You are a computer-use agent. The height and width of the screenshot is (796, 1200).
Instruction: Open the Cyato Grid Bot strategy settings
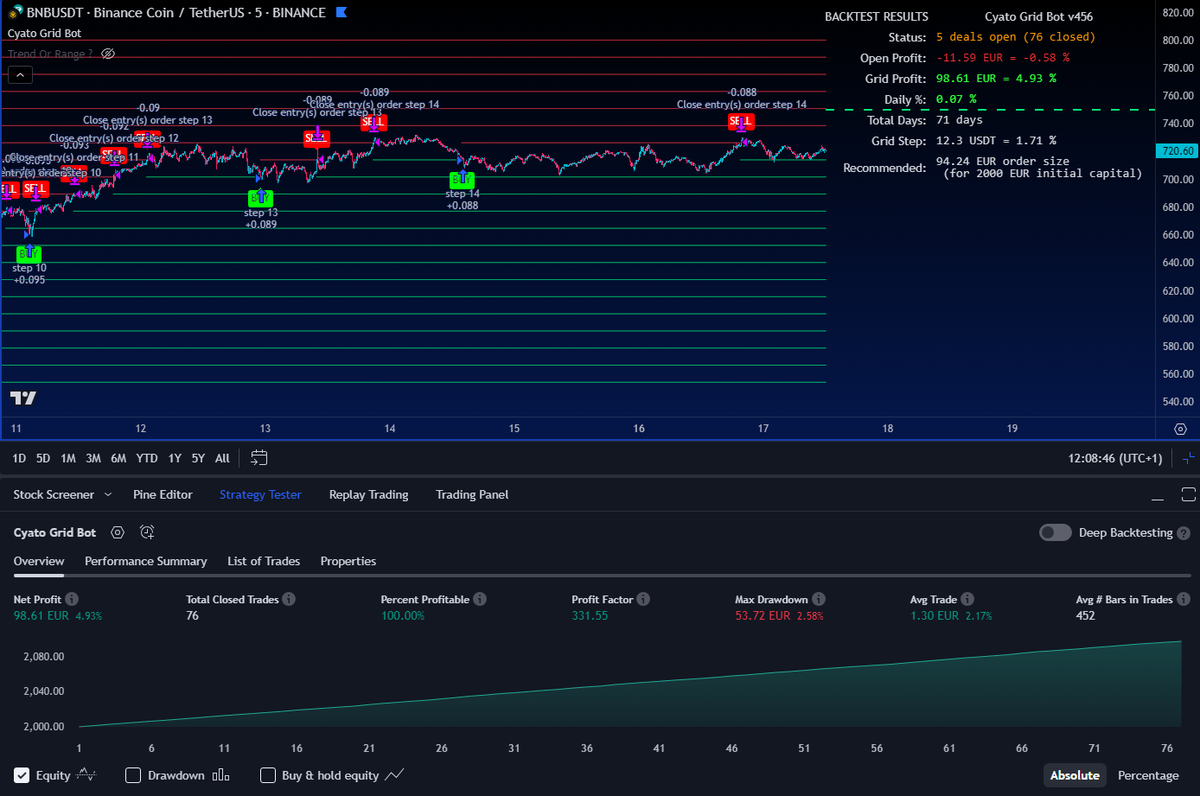pyautogui.click(x=117, y=533)
